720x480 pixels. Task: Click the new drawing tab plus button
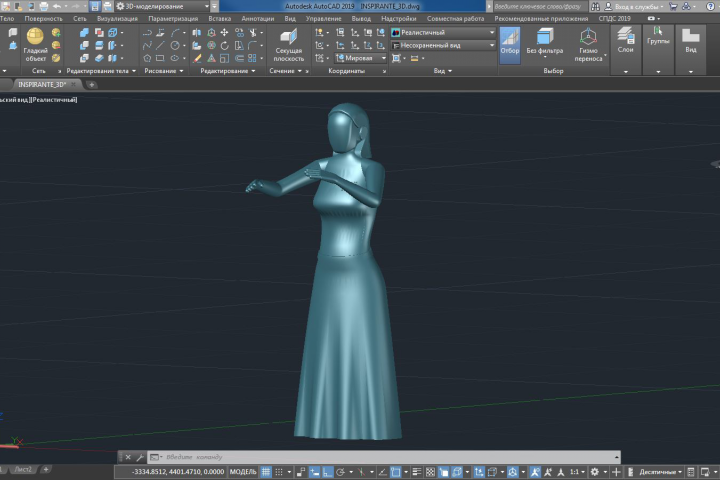(91, 85)
